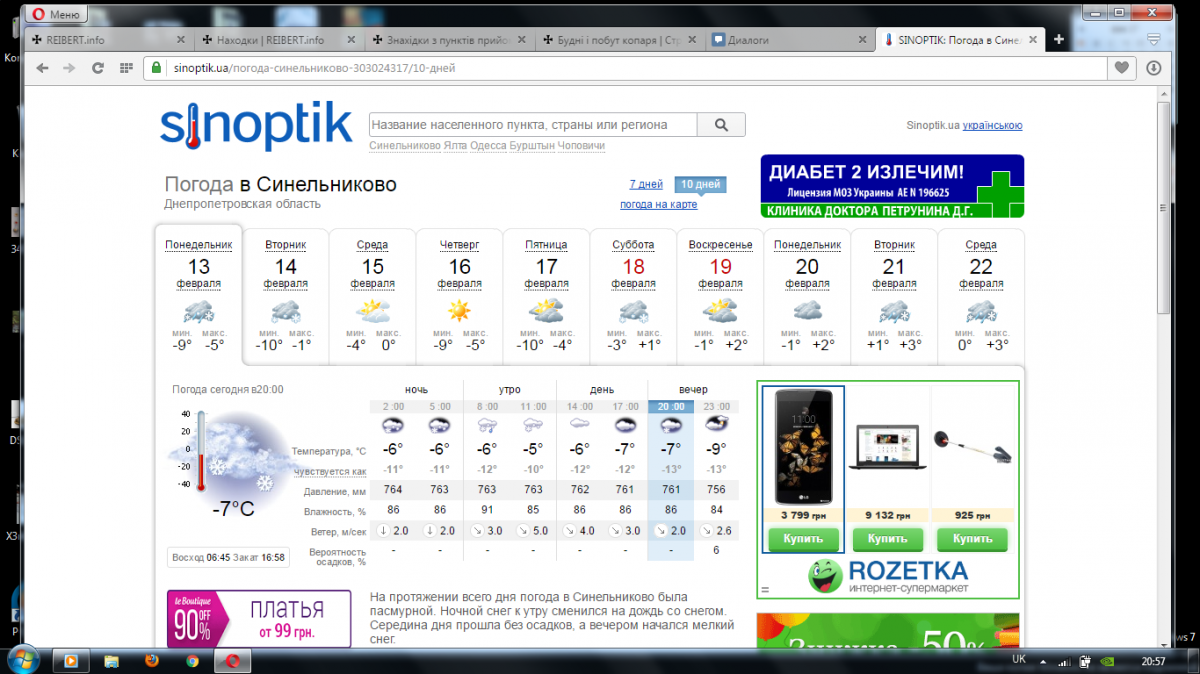Click the ДИАБЕТ 2 ИЗЛЕЧИМ banner

(x=892, y=186)
